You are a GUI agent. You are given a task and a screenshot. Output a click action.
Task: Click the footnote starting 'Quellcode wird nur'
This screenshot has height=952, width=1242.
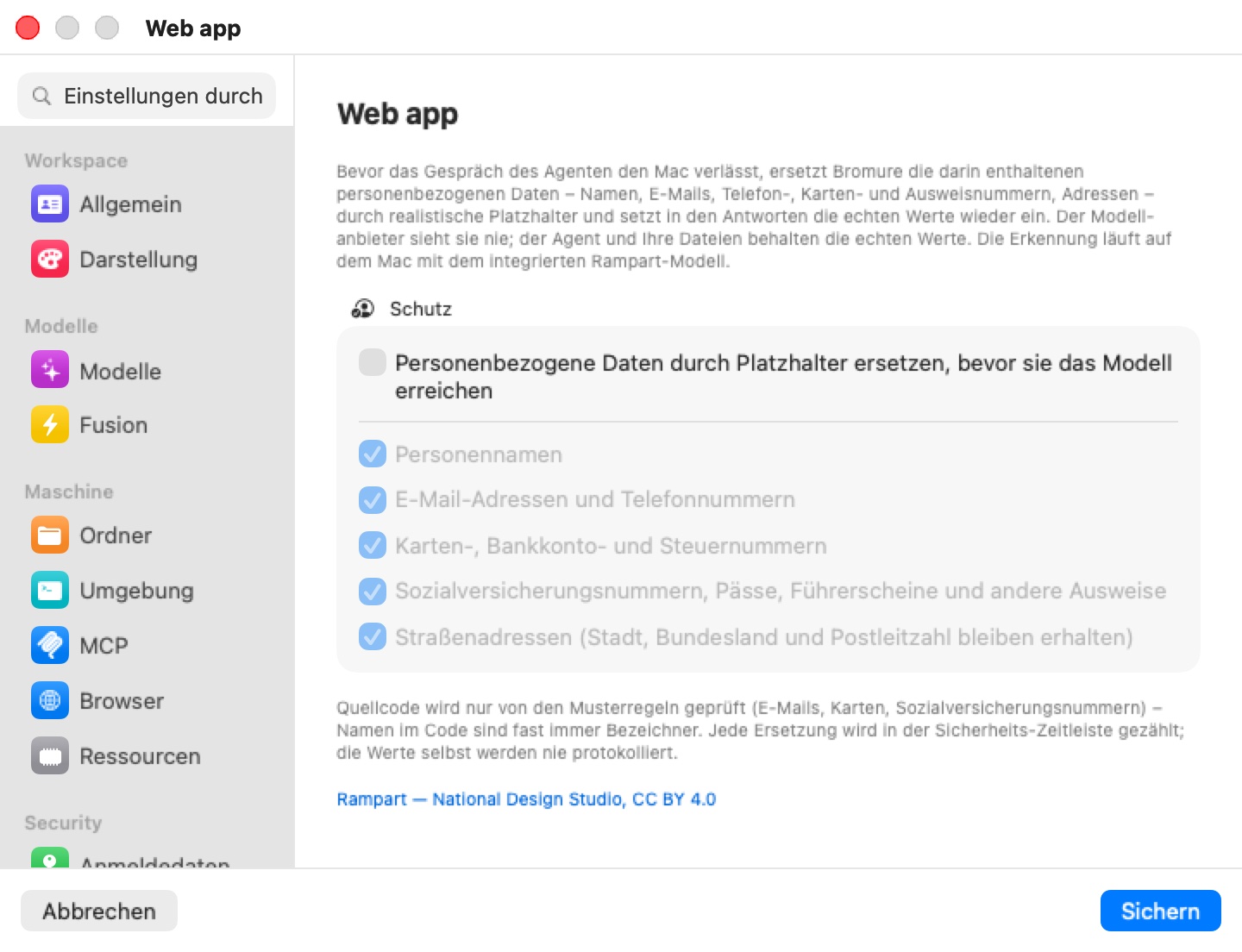761,730
